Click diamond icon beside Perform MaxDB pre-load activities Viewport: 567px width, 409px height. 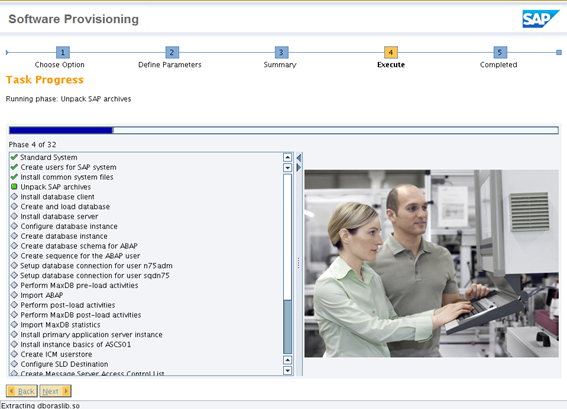(x=14, y=285)
